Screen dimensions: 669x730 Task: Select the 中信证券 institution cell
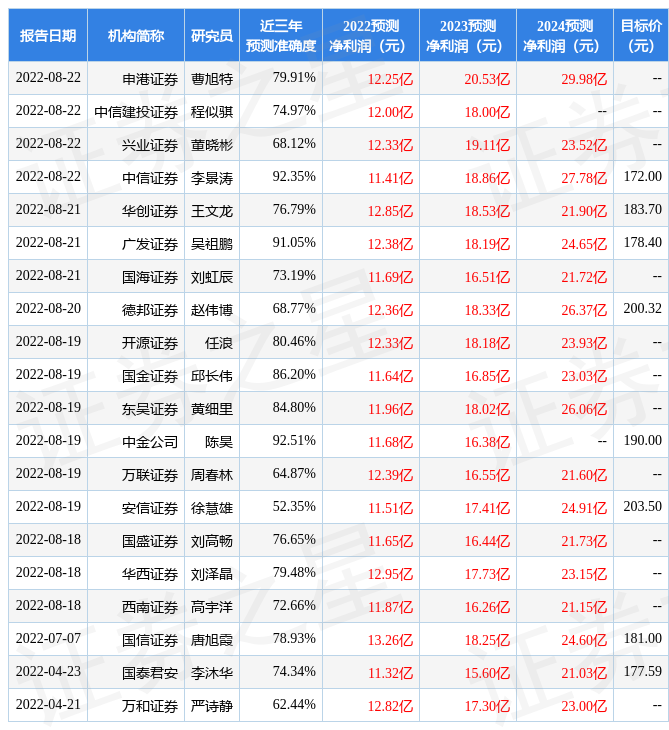(135, 178)
